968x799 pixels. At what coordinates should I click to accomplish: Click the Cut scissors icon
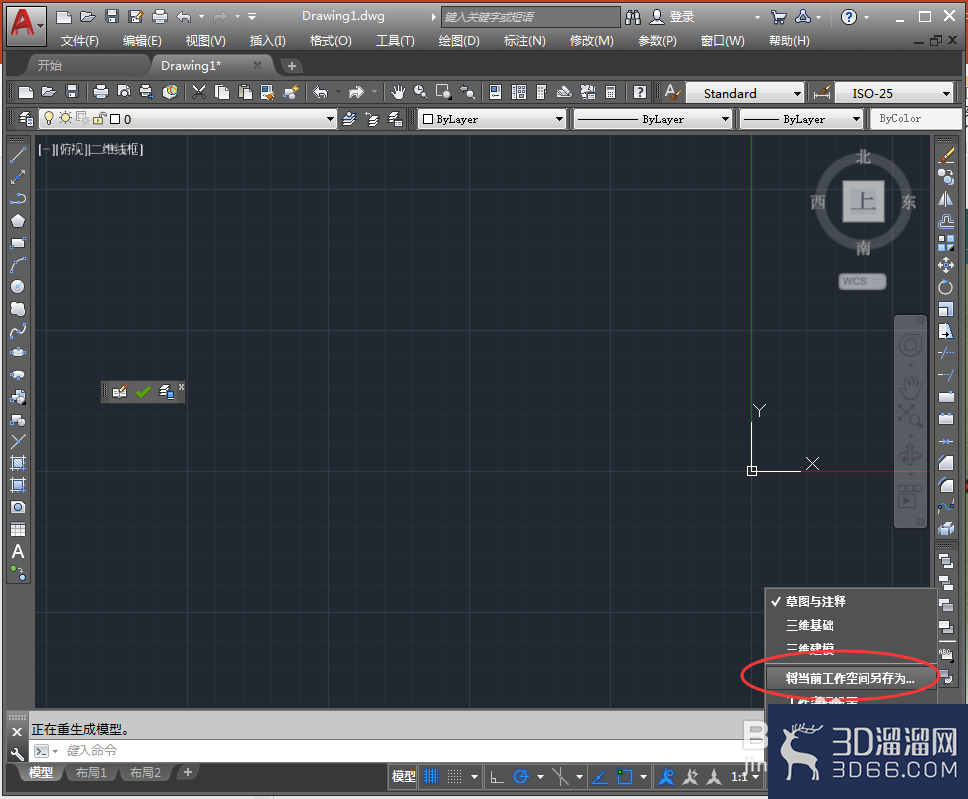(x=199, y=93)
